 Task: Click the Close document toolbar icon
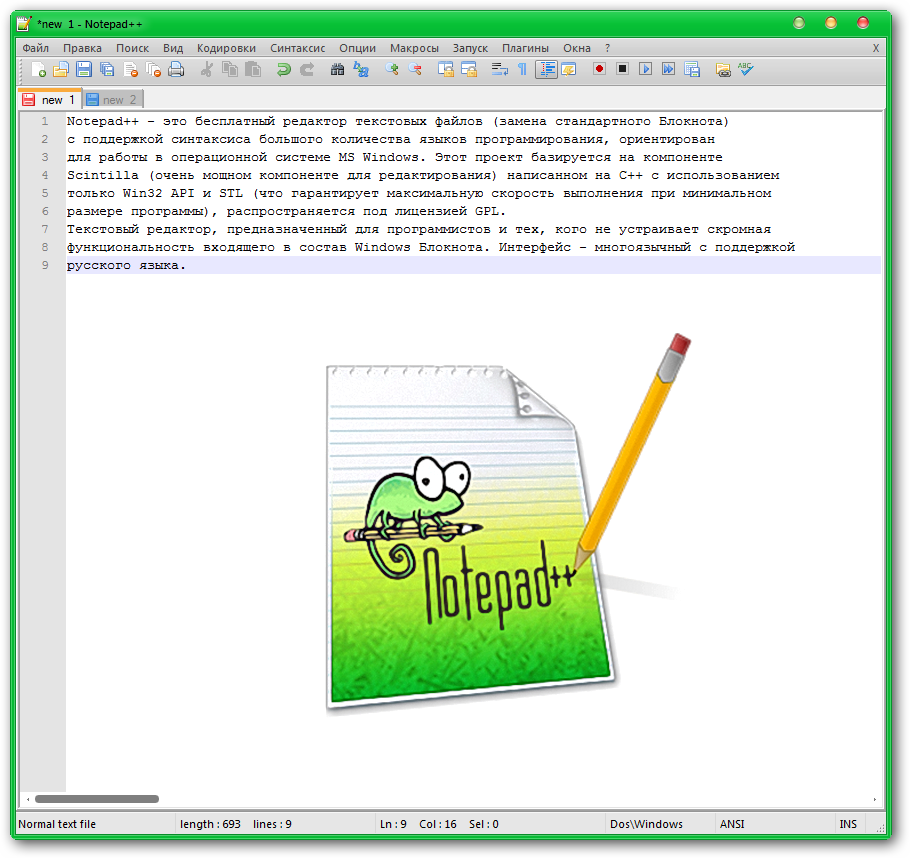tap(131, 70)
